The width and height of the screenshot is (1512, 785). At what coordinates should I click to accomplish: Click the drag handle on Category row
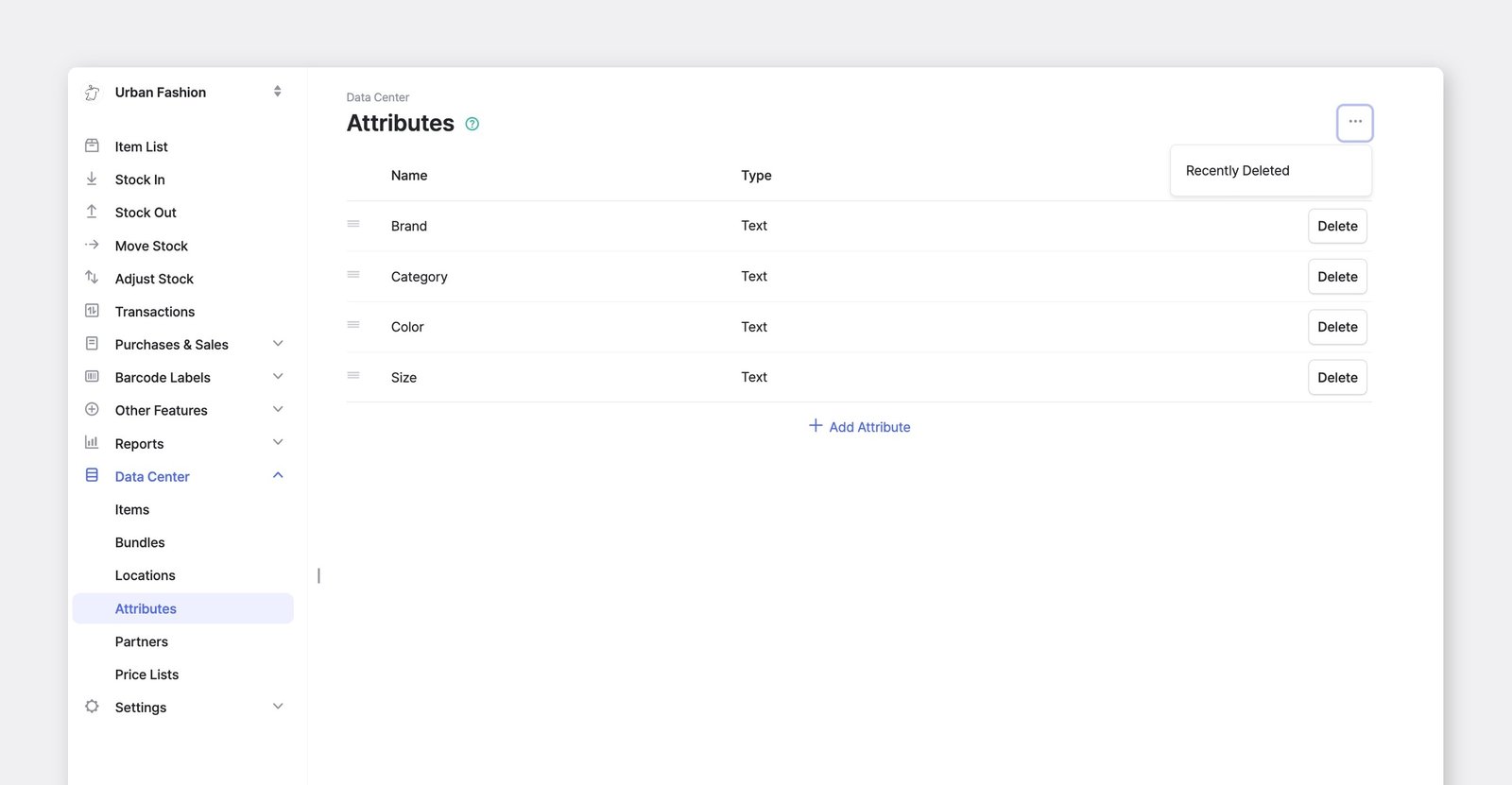[x=353, y=275]
